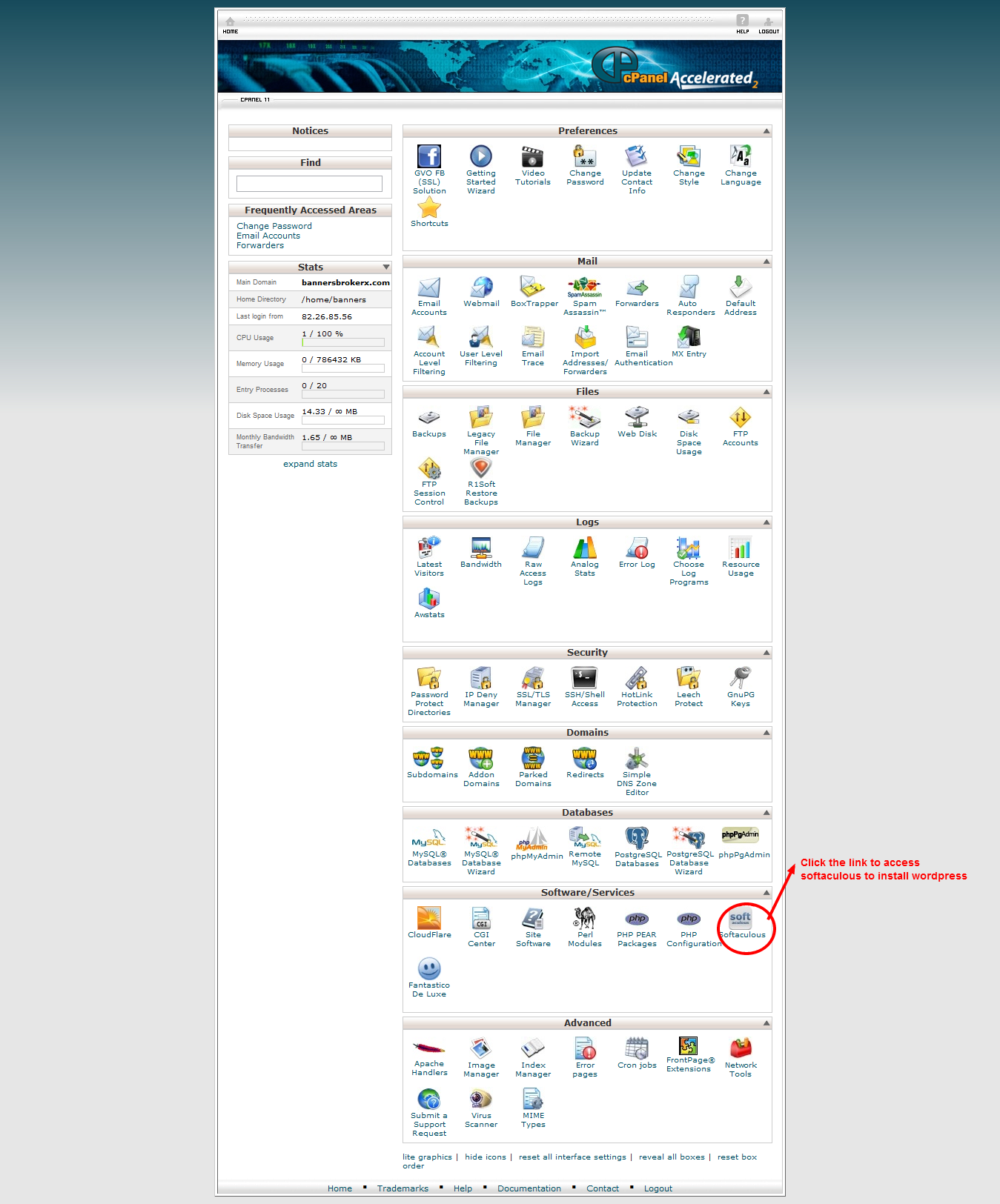
Task: Open Fantastico De Luxe icon
Action: click(429, 969)
